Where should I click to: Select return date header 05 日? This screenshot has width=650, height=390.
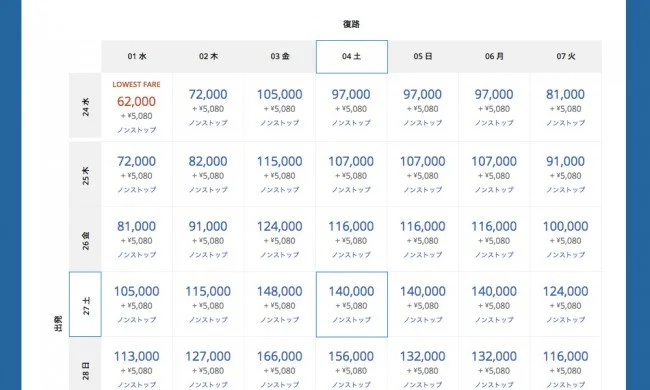(x=423, y=56)
